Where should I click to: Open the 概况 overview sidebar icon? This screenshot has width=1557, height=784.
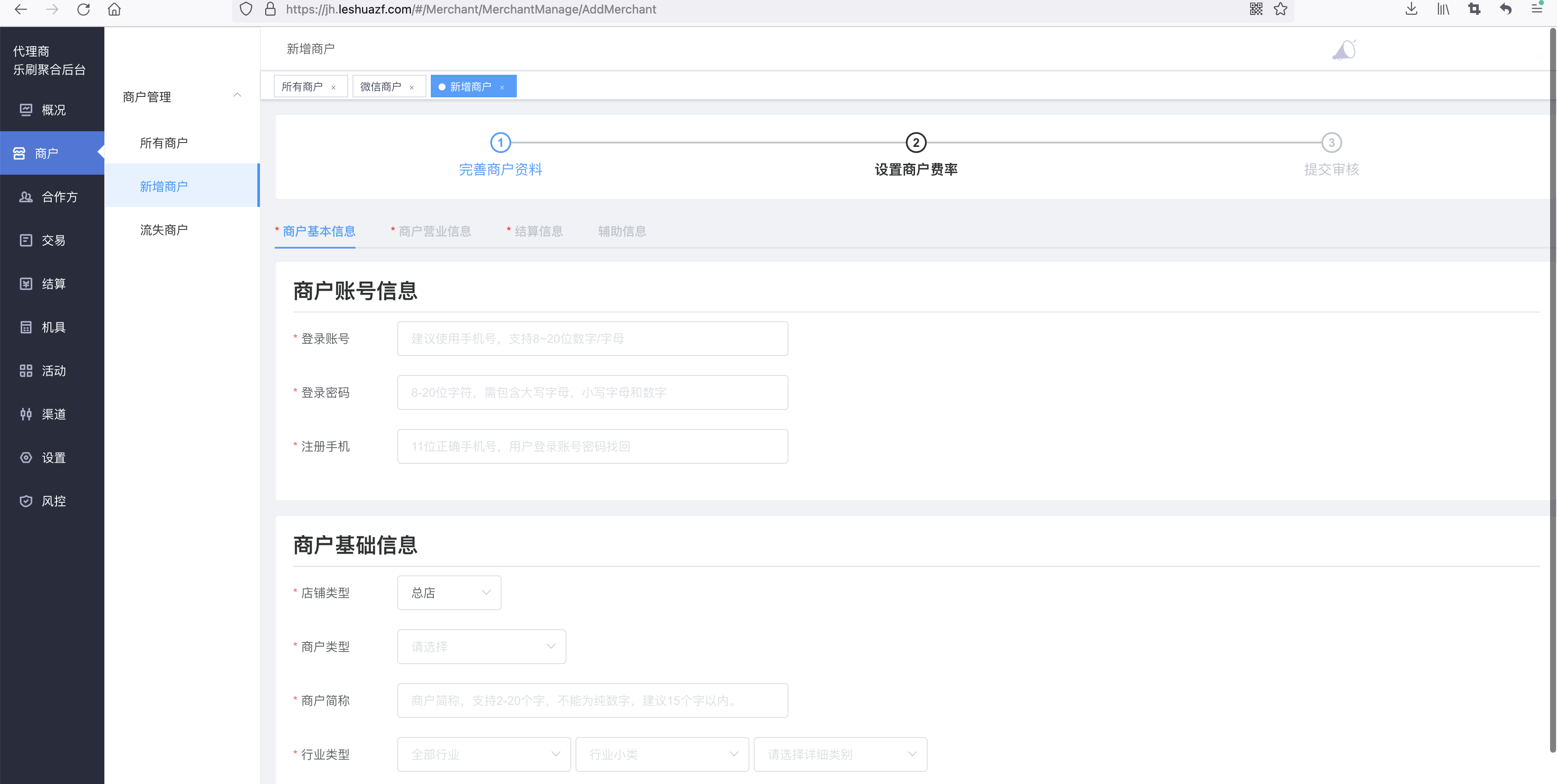click(x=26, y=110)
